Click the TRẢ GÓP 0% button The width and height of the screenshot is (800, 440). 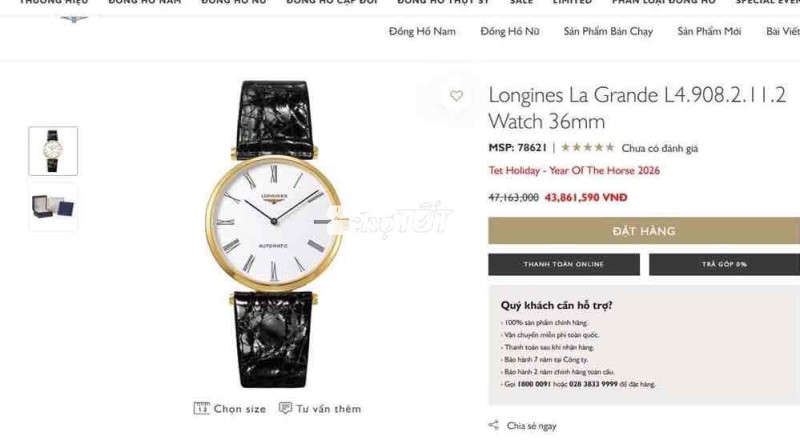724,264
